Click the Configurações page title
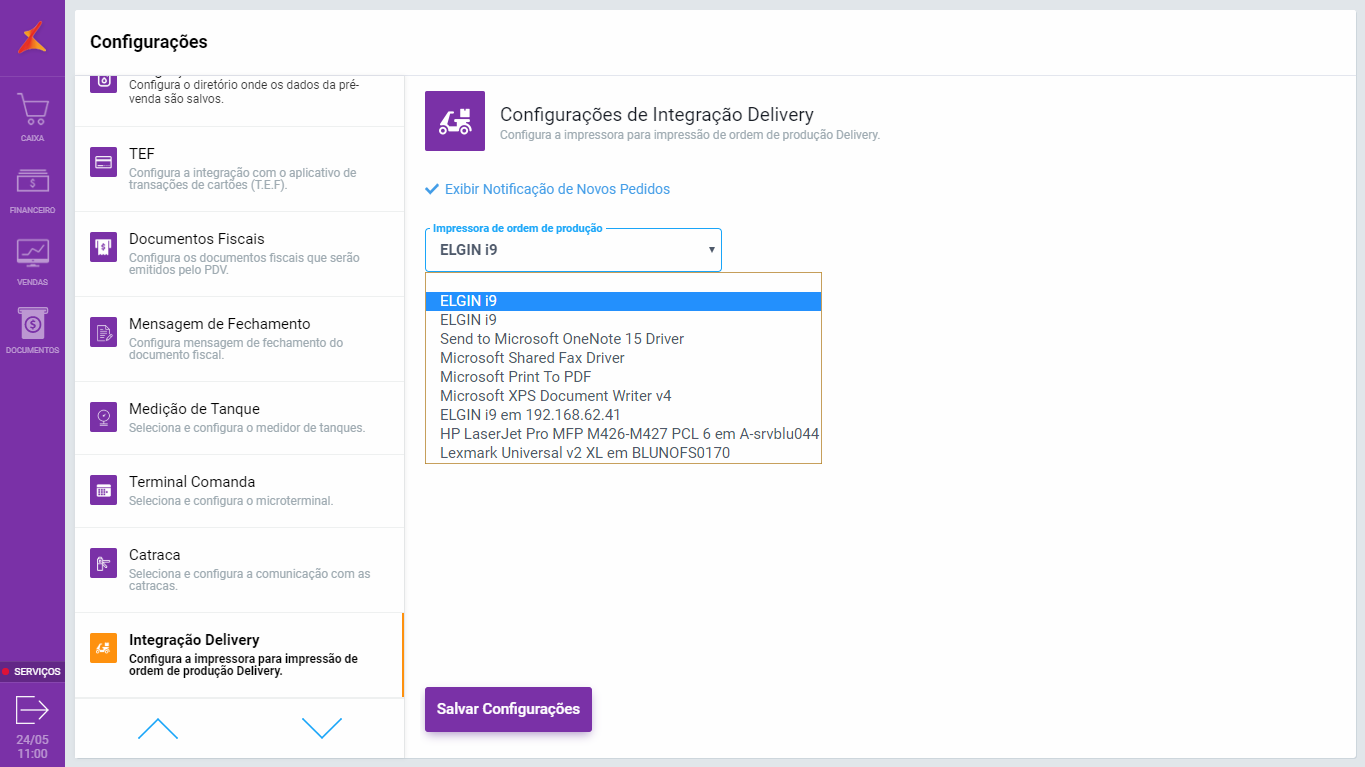This screenshot has width=1365, height=767. coord(149,42)
